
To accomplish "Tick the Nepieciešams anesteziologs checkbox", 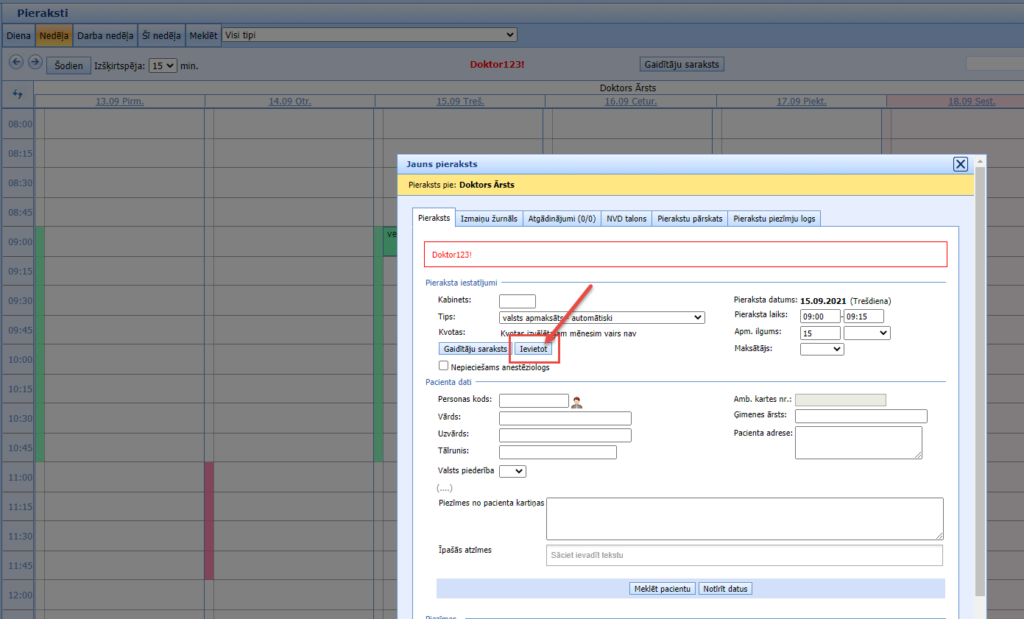I will pyautogui.click(x=444, y=367).
